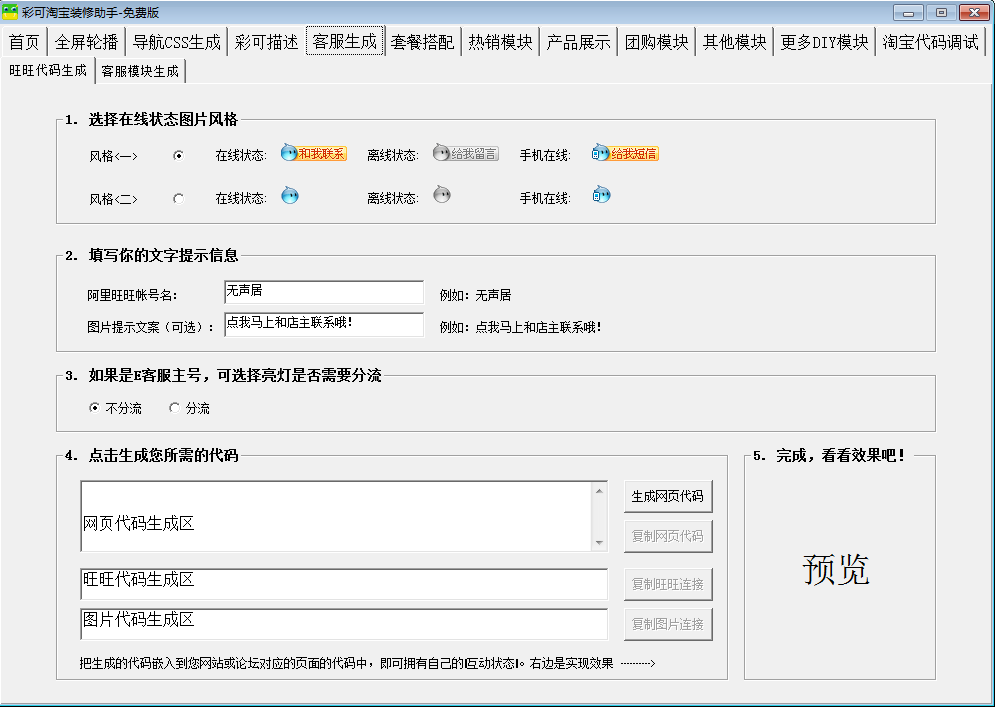The image size is (995, 709).
Task: Click the style one offline 给我留言 icon
Action: point(465,154)
